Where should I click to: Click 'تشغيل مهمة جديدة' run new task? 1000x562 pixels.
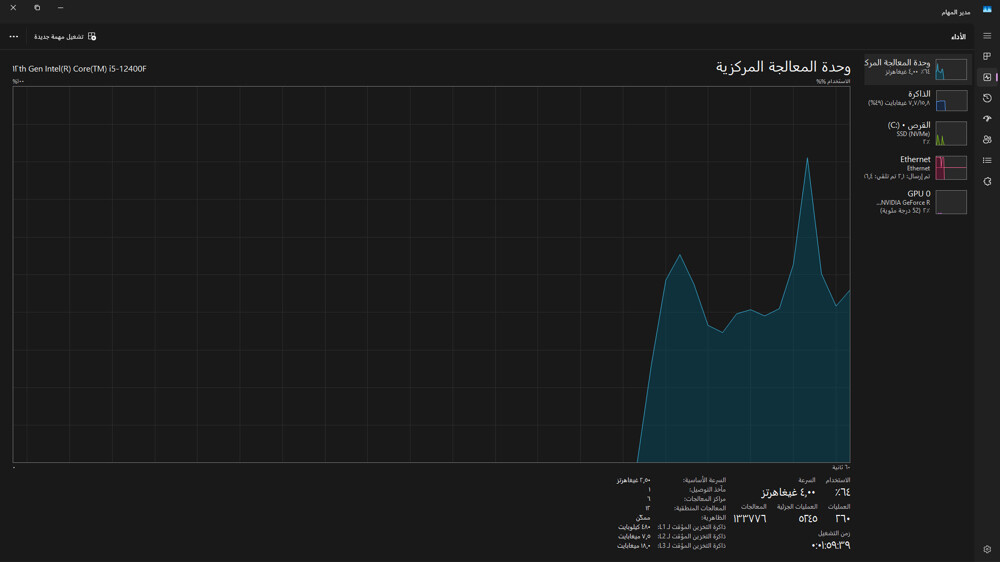pos(65,36)
